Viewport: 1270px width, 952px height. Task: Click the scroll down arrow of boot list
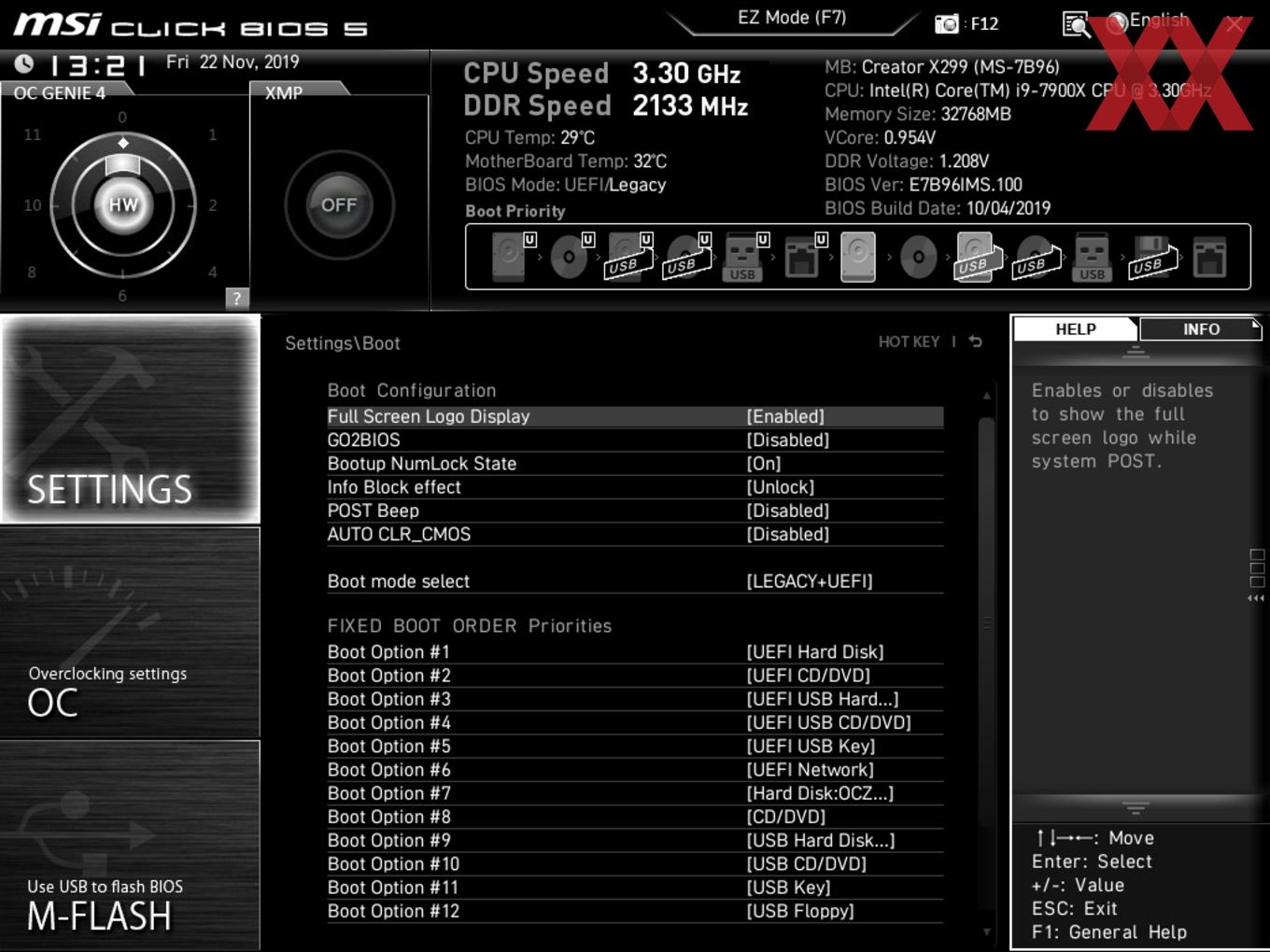pos(986,931)
